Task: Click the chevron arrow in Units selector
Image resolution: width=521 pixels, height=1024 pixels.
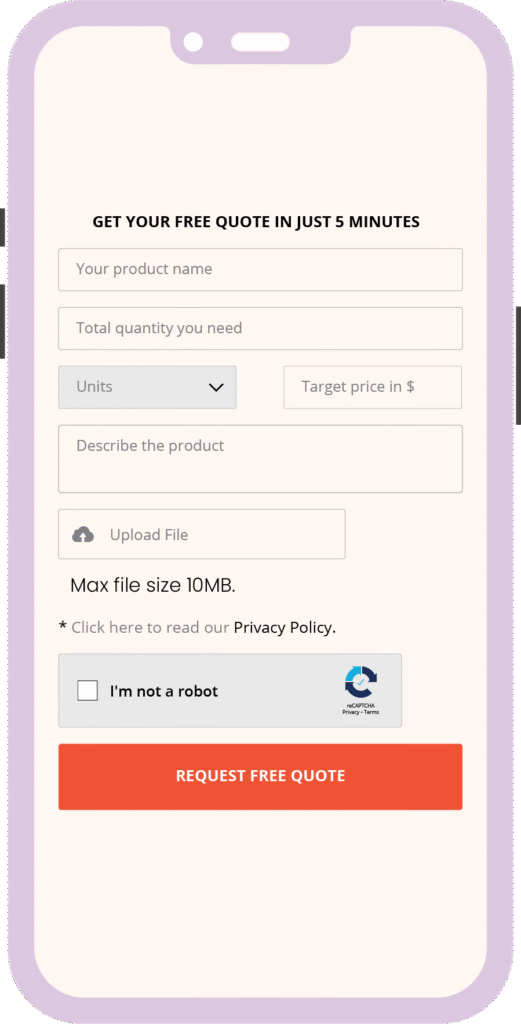Action: coord(216,387)
